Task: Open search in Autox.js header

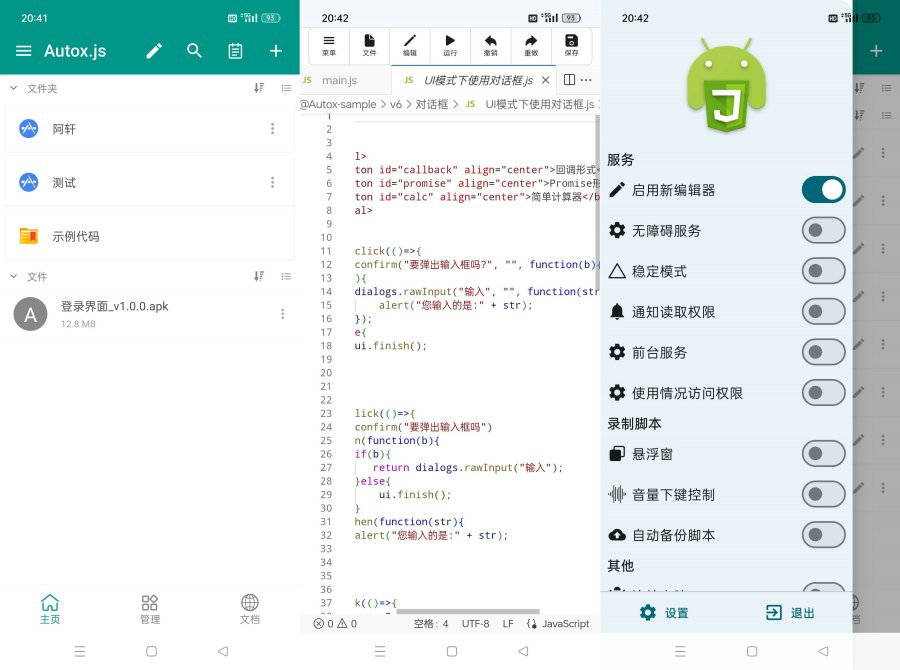Action: (x=195, y=51)
